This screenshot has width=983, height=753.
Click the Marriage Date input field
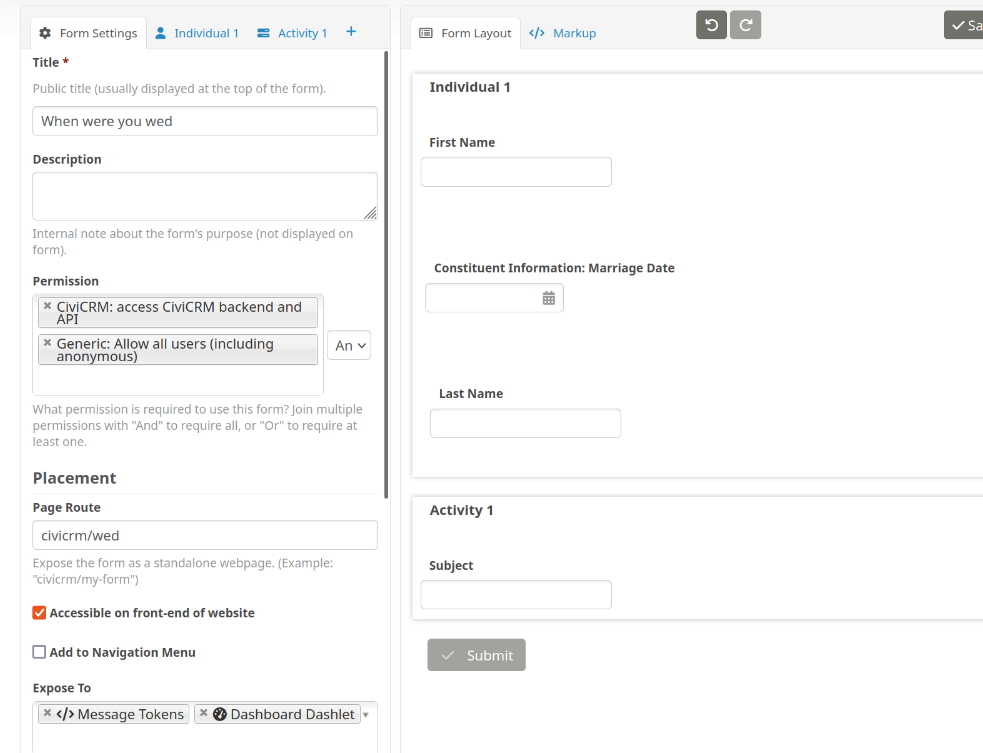point(494,298)
